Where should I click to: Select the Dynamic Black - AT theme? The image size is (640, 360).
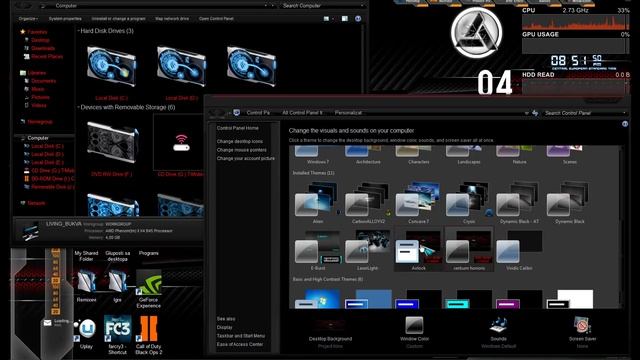tap(519, 202)
